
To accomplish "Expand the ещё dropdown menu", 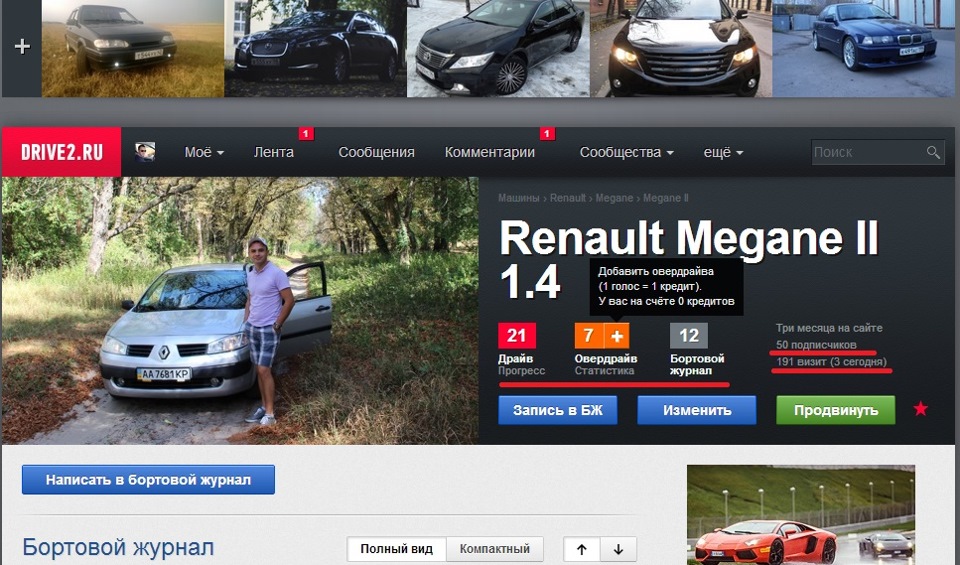I will [723, 152].
